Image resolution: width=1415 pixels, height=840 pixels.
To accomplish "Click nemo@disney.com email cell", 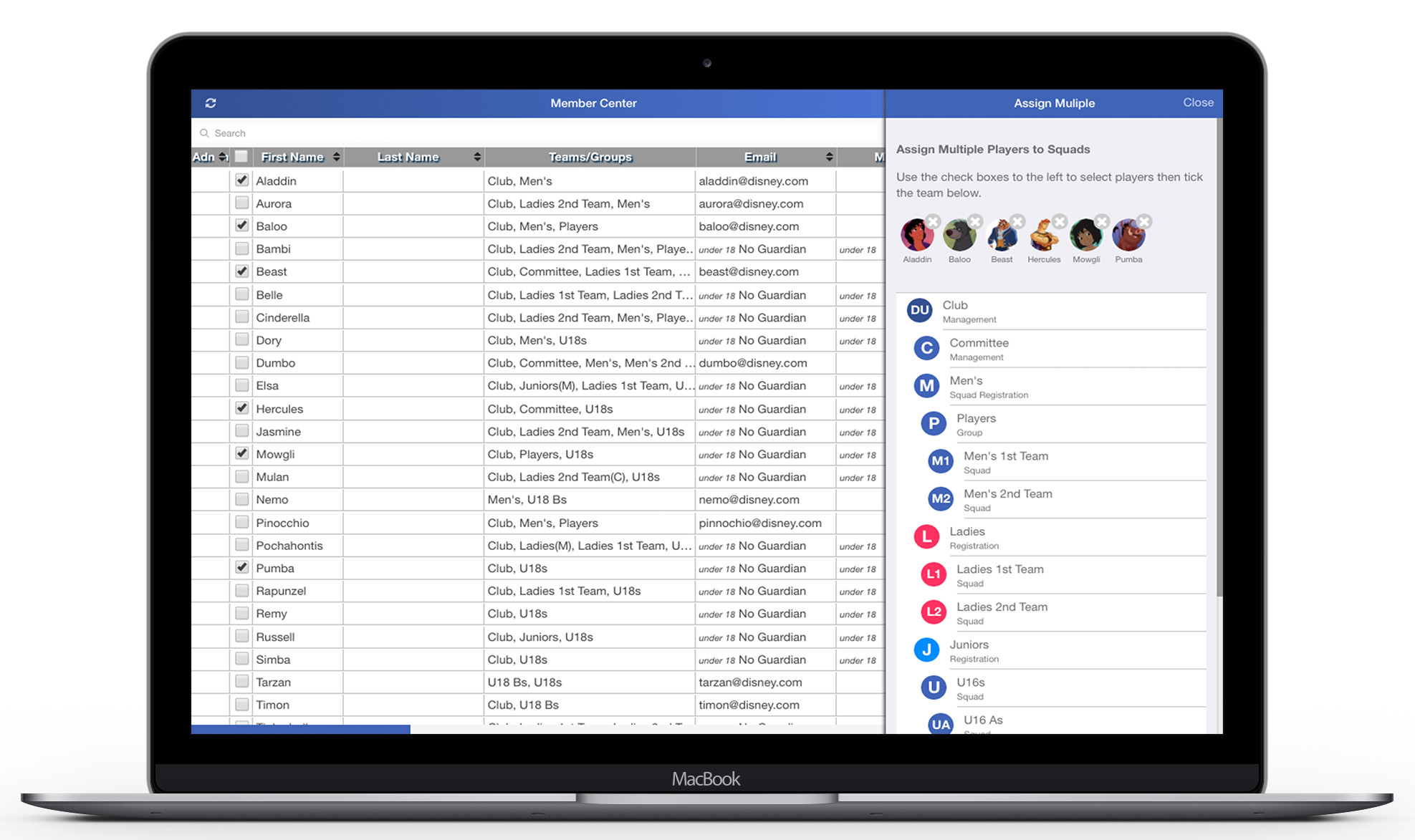I will click(749, 500).
